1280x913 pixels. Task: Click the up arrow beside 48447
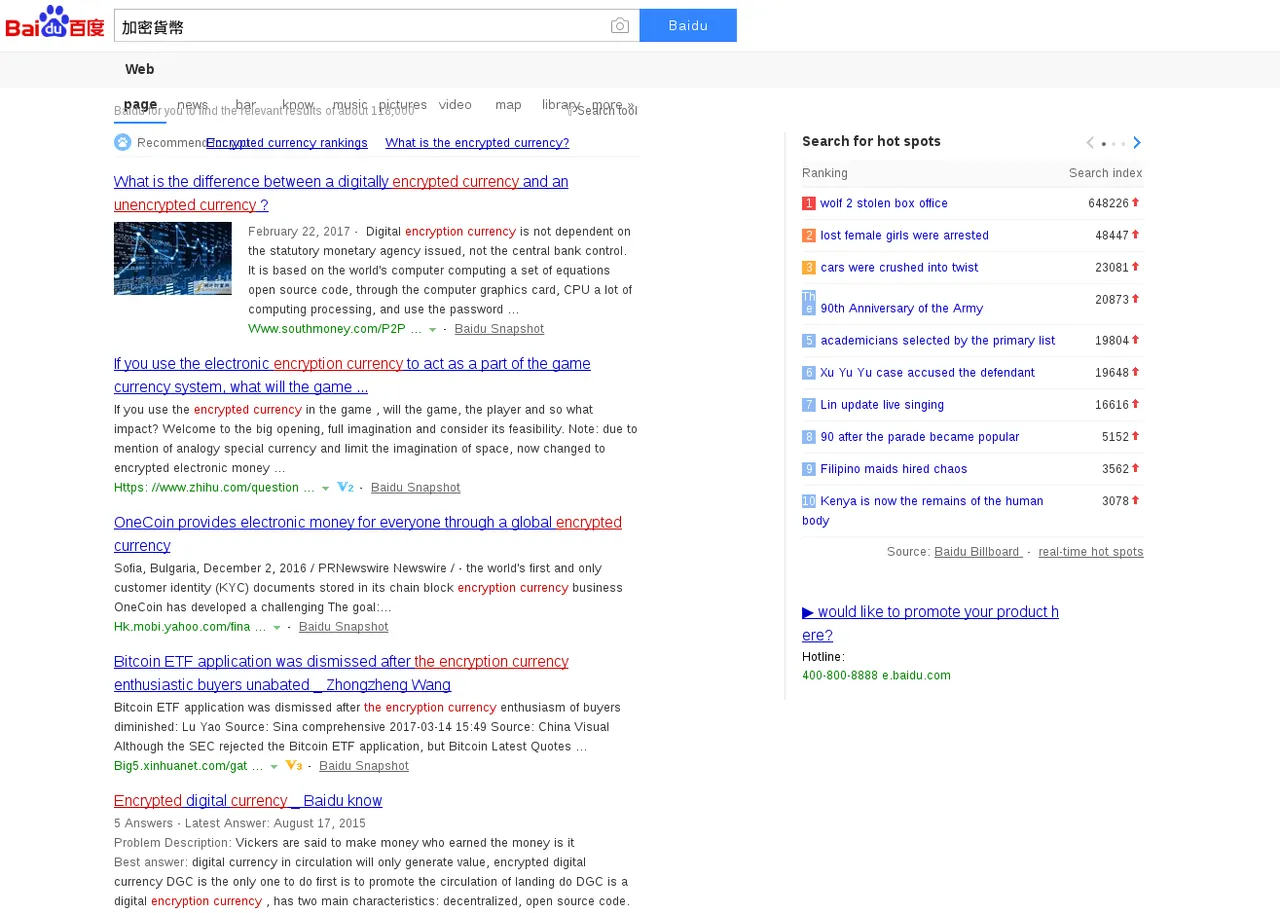(x=1136, y=234)
